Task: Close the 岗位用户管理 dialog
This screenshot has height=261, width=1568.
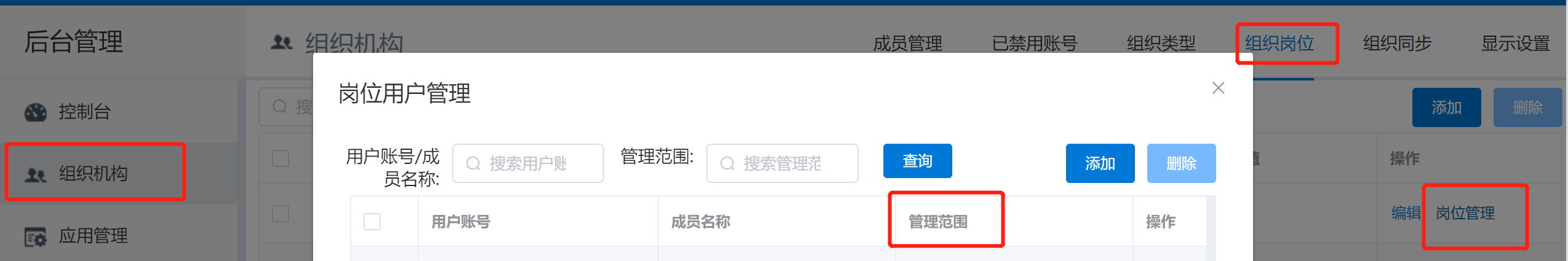Action: [1218, 88]
